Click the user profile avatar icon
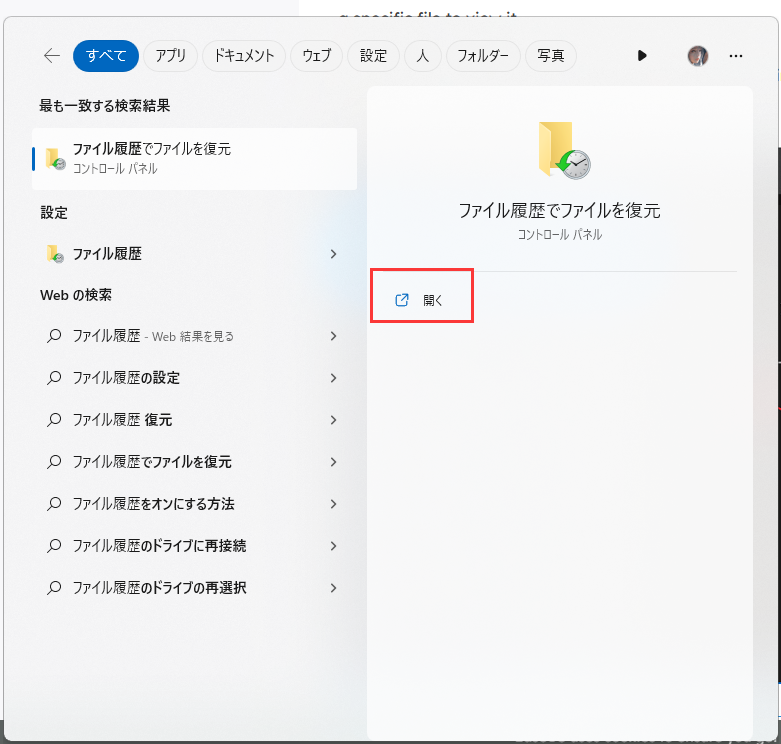 tap(697, 56)
